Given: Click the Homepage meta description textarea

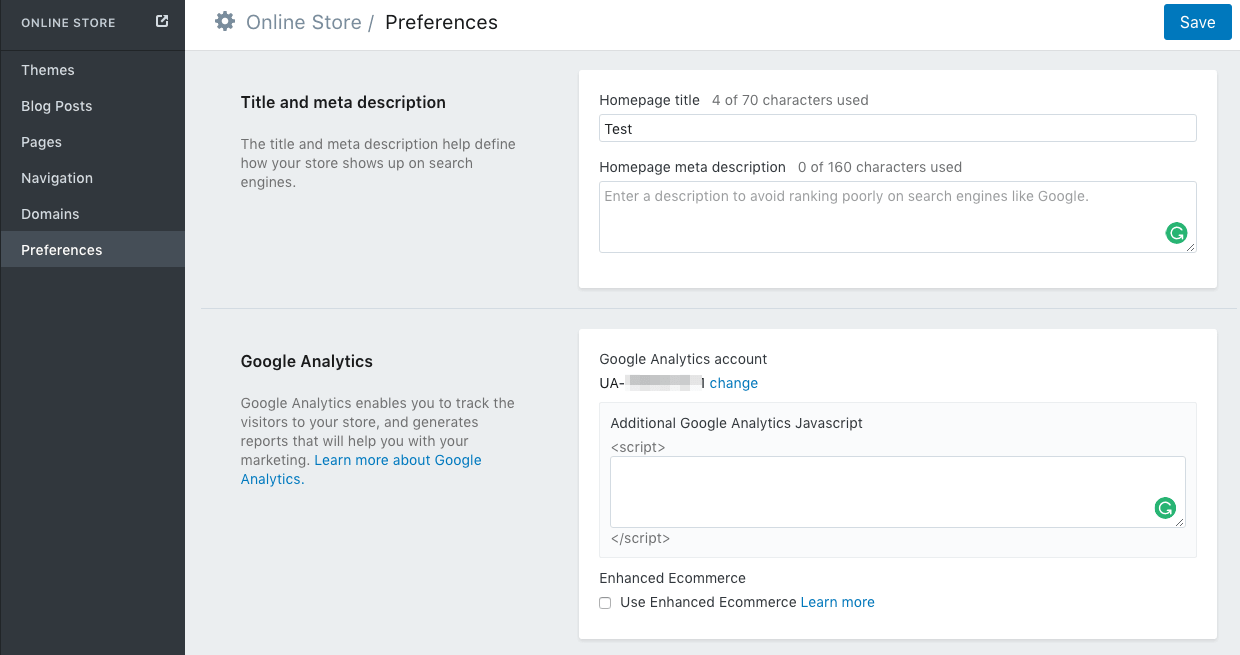Looking at the screenshot, I should pos(897,215).
